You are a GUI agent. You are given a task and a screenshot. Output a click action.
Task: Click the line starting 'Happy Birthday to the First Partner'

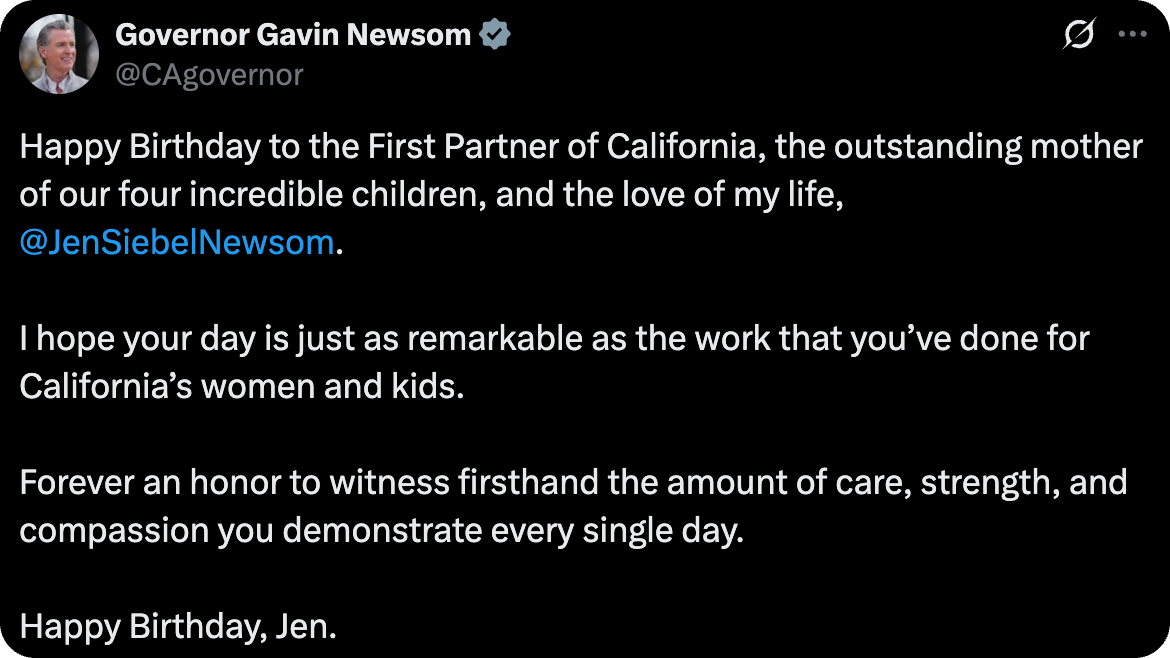pyautogui.click(x=581, y=147)
